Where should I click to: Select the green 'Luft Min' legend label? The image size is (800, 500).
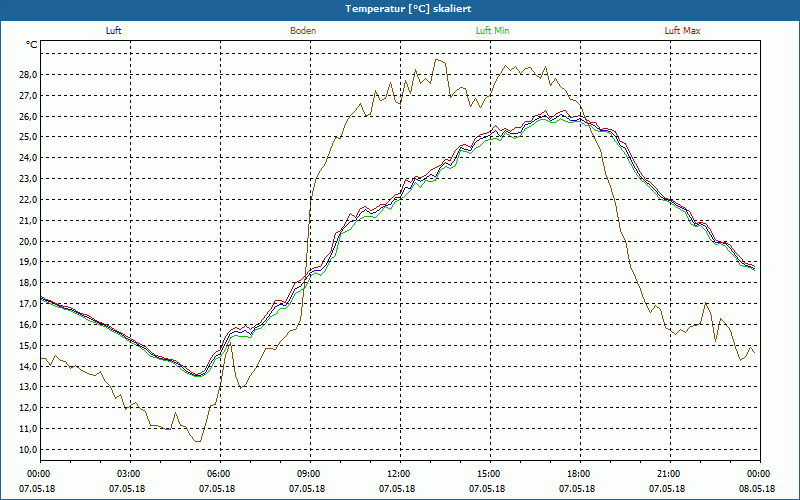tap(492, 31)
